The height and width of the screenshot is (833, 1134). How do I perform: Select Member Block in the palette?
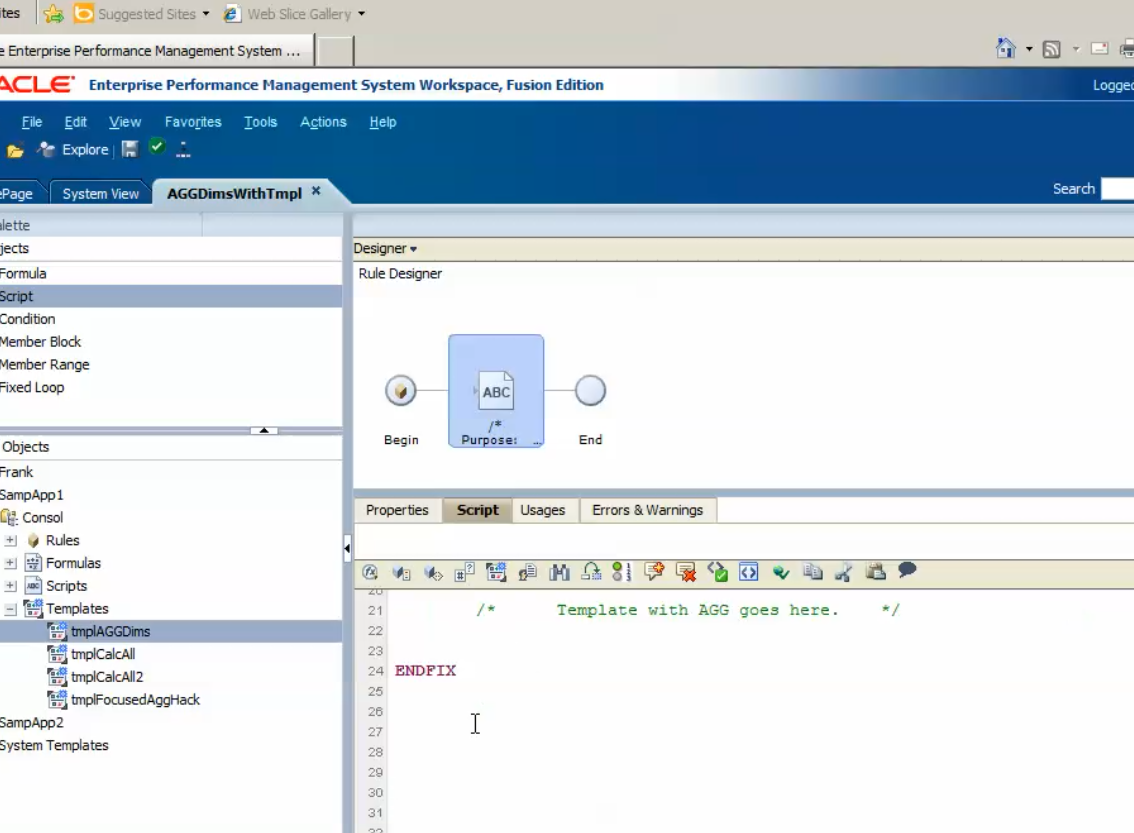click(40, 341)
